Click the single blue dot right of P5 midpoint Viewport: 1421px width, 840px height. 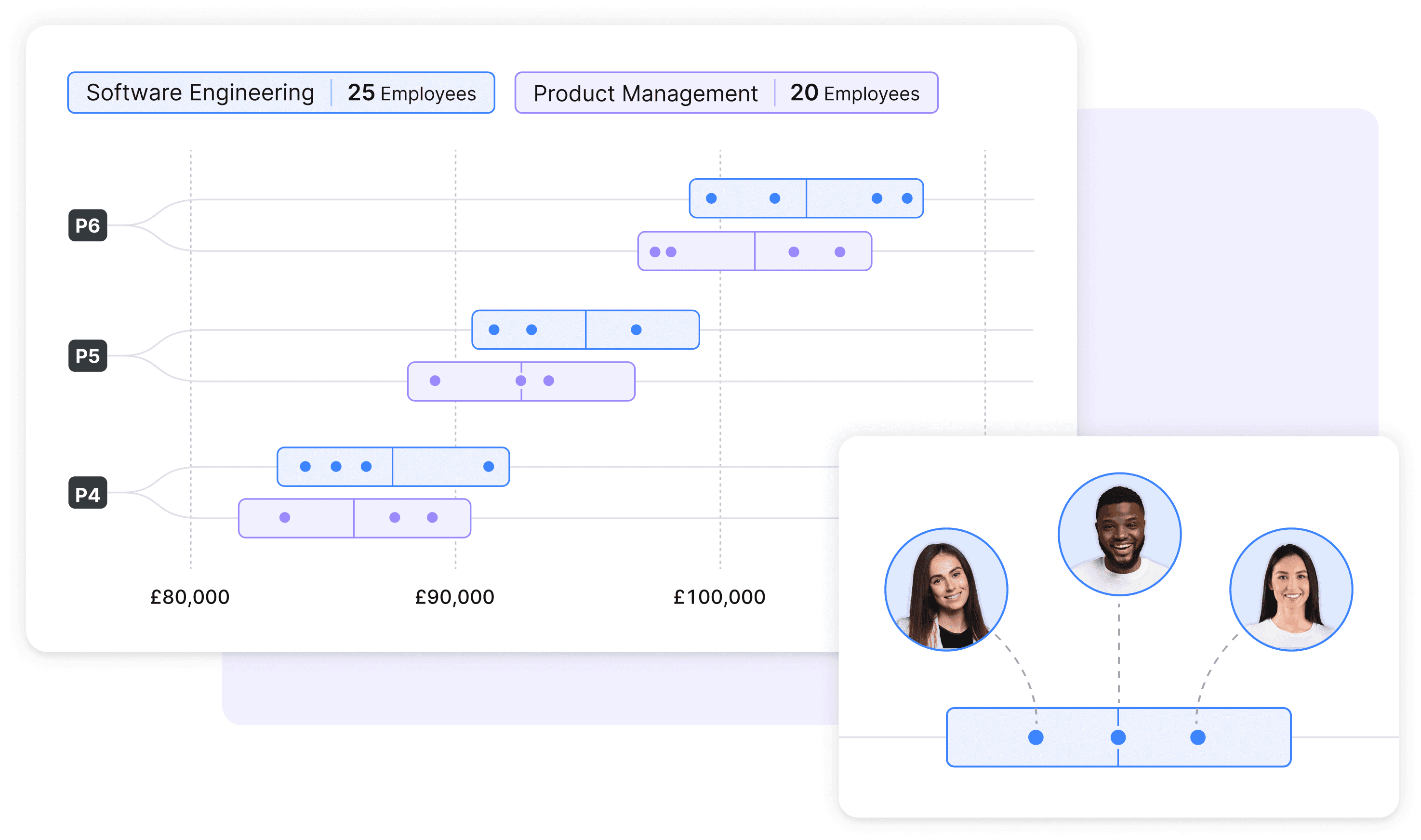(636, 329)
